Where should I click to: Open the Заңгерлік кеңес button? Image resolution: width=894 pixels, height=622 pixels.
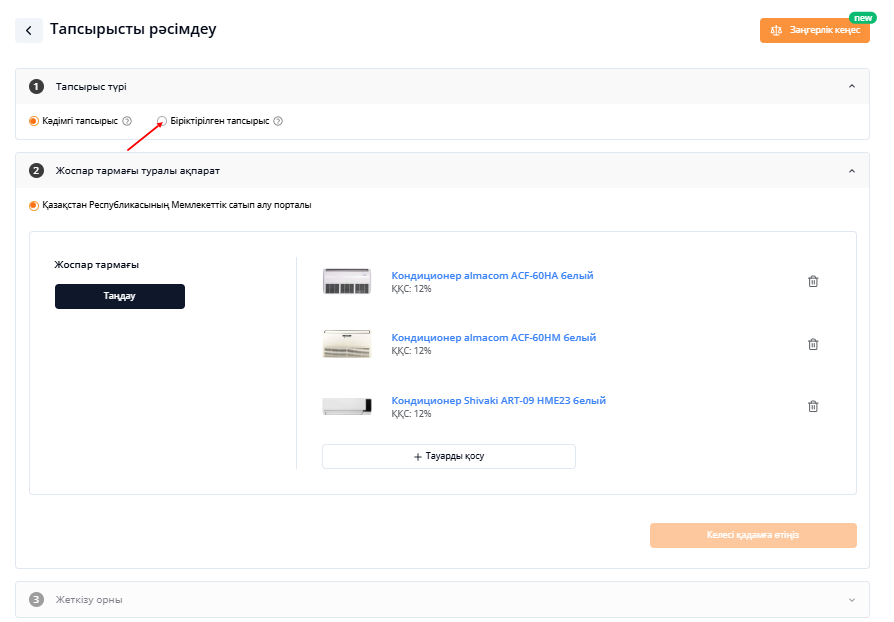click(x=814, y=30)
